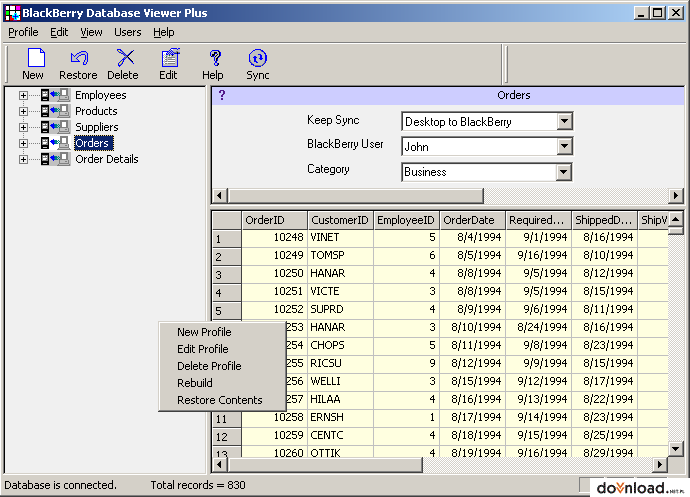Screen dimensions: 690x497
Task: Open the Edit menu in menu bar
Action: pos(59,33)
